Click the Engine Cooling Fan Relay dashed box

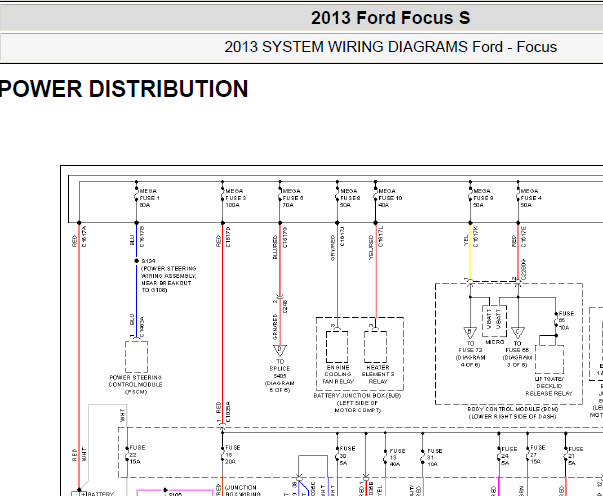[x=337, y=346]
